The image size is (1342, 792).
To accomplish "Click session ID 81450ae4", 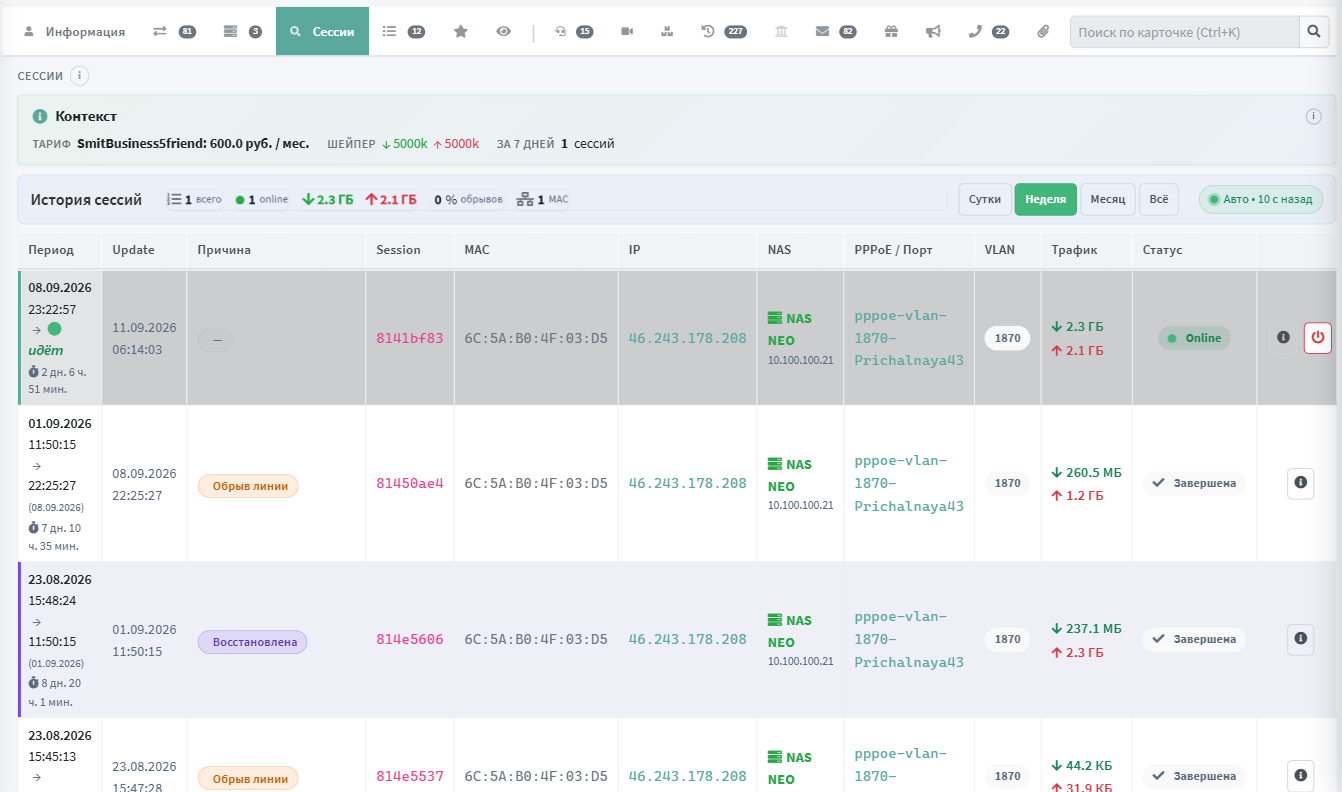I will (x=410, y=483).
